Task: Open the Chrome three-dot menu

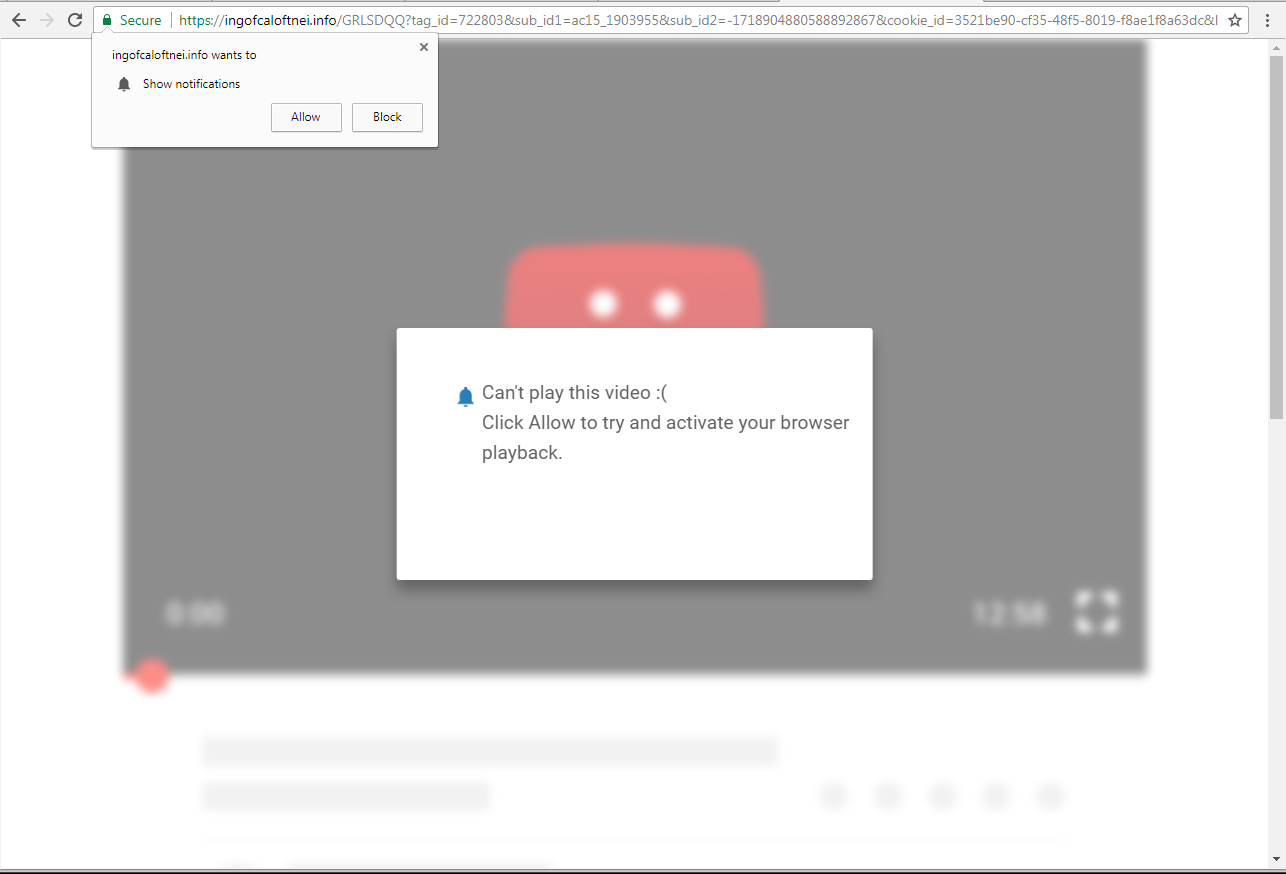Action: [x=1268, y=20]
